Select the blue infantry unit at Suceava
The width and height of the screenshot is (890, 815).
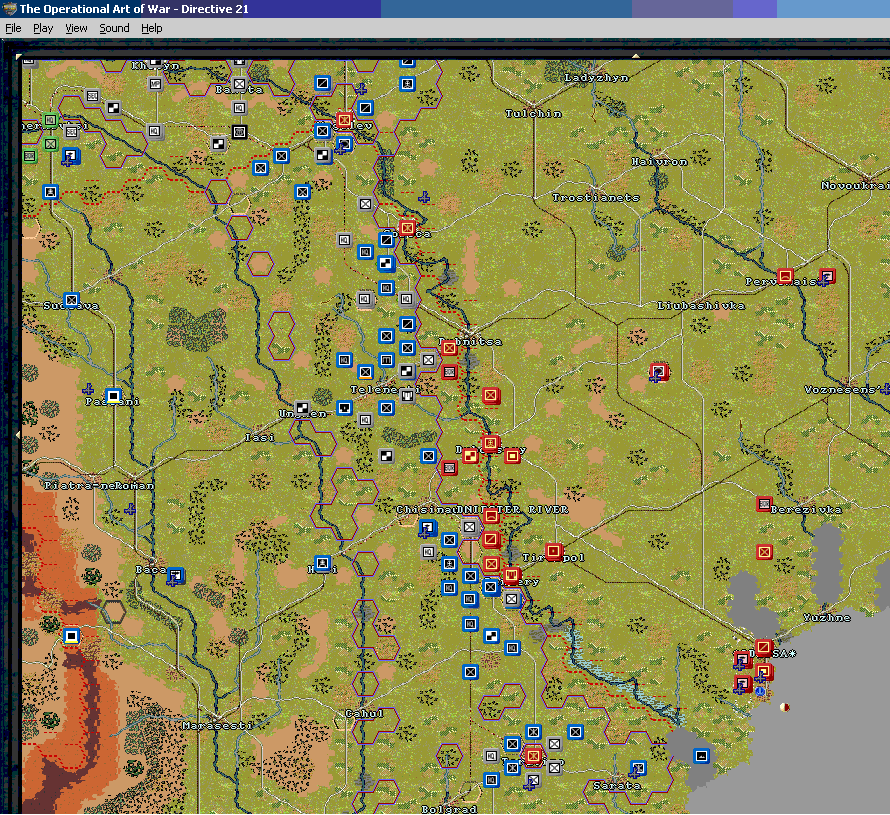point(71,300)
